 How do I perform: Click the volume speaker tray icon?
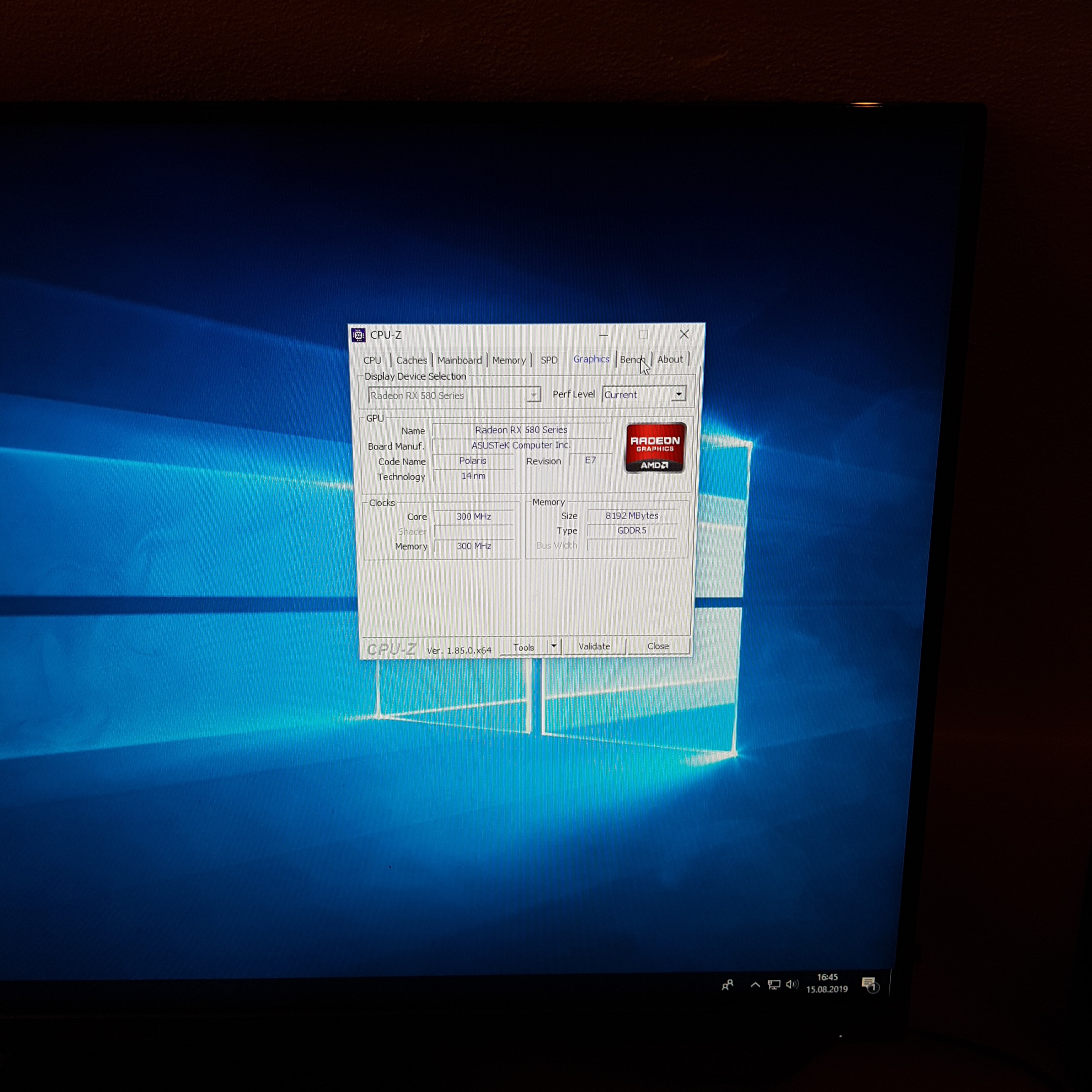(x=792, y=984)
